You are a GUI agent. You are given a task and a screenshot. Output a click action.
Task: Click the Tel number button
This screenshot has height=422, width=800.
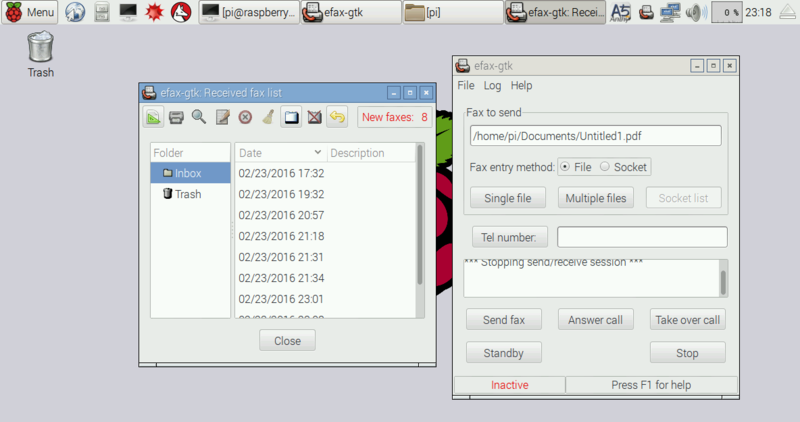[510, 237]
